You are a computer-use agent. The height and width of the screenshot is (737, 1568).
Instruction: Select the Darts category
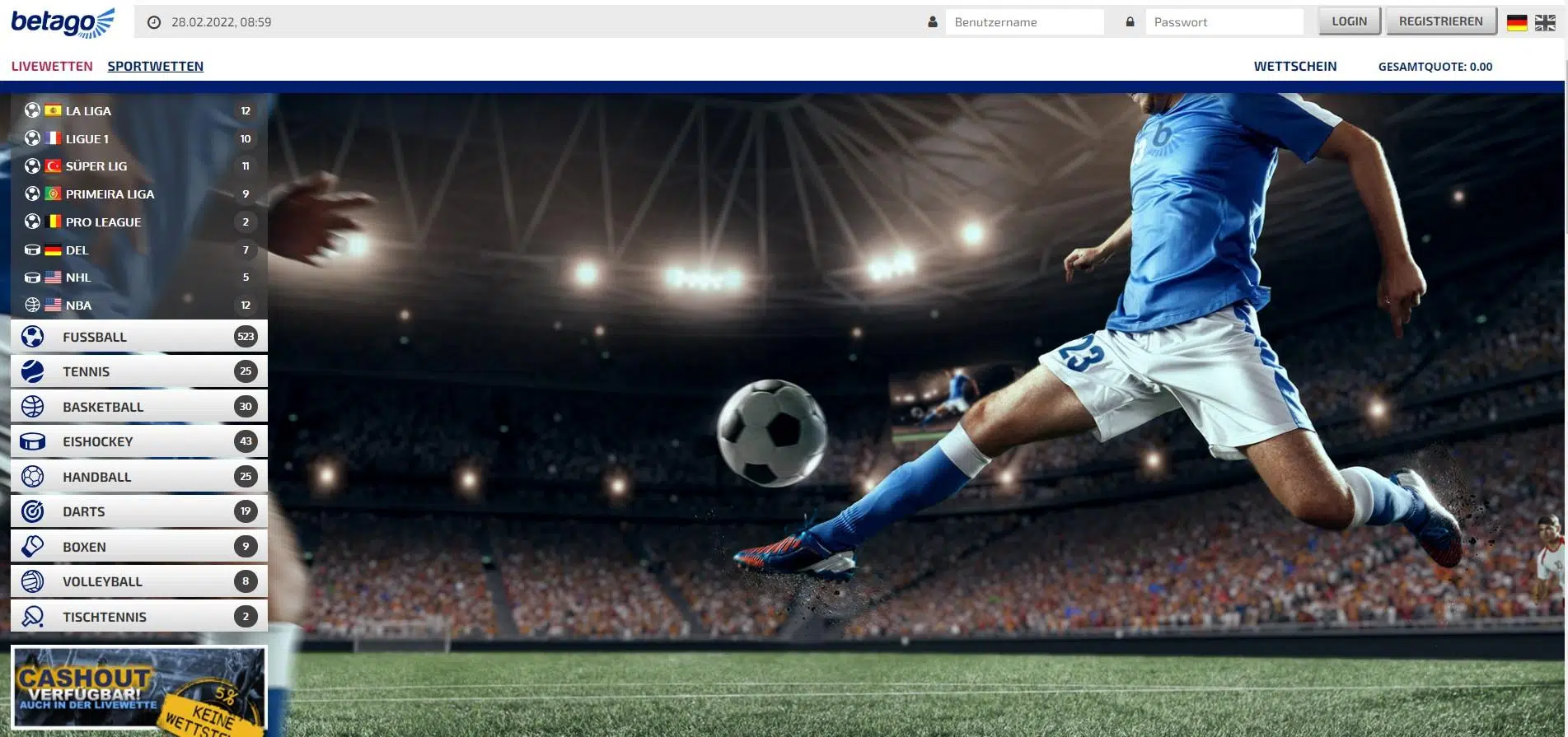tap(139, 511)
